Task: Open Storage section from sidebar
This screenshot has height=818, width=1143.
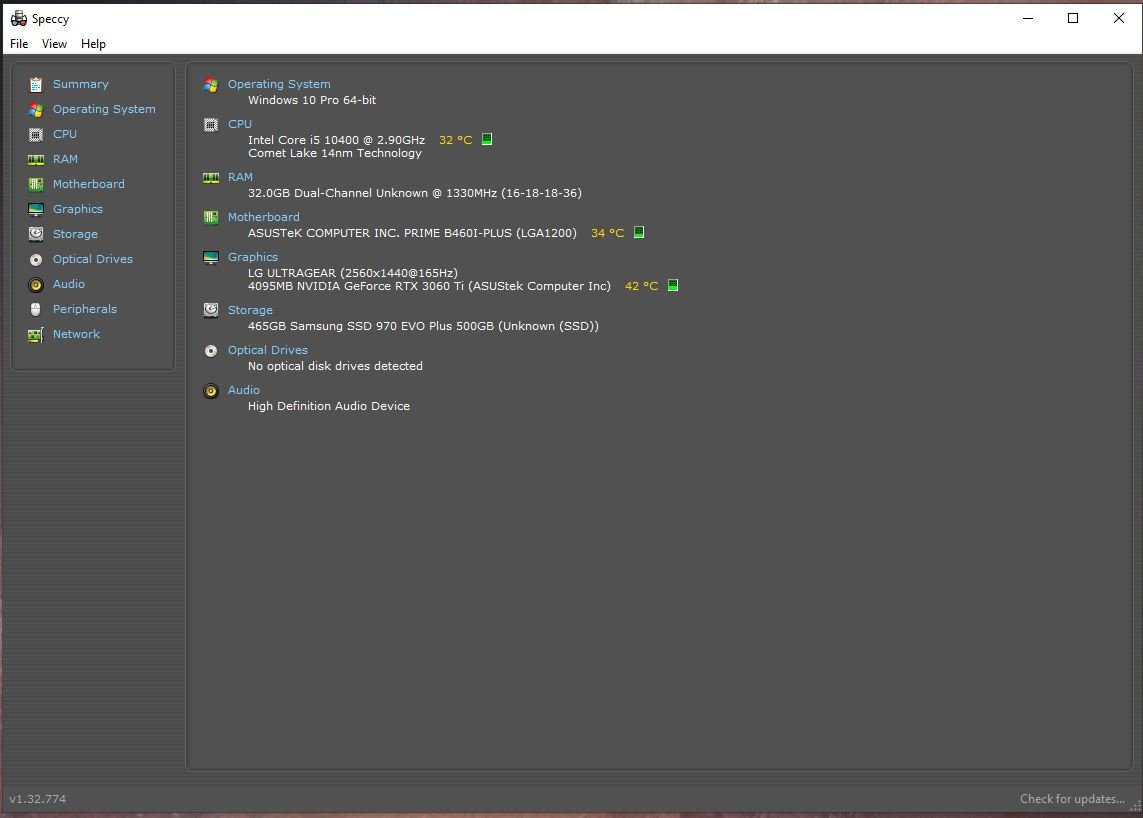Action: (75, 234)
